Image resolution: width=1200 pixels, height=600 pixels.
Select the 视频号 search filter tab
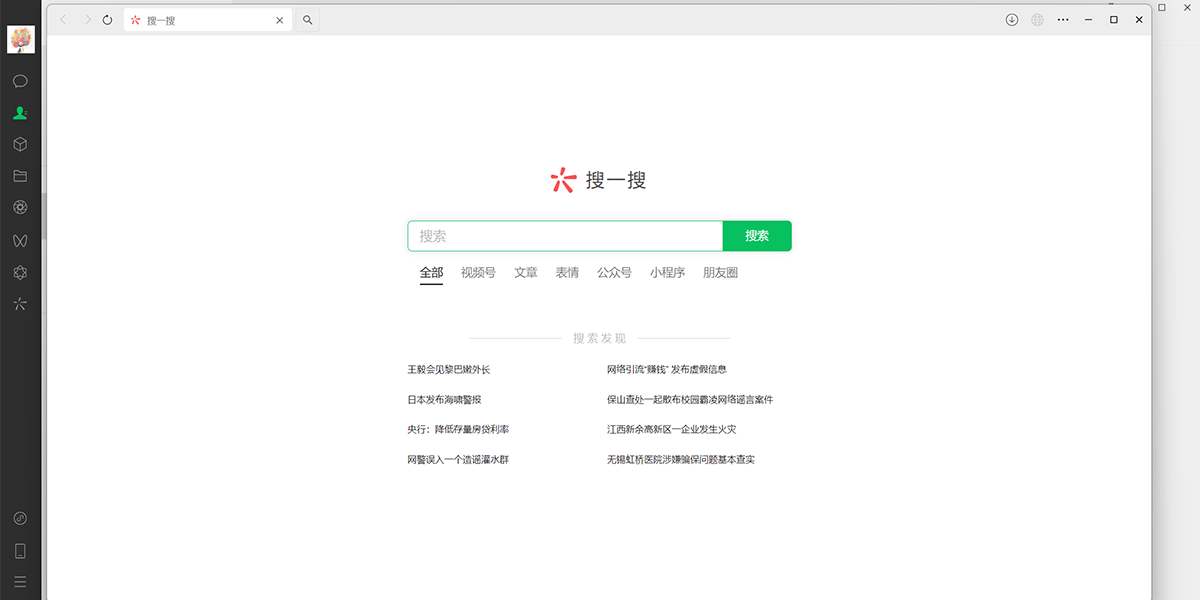click(478, 272)
